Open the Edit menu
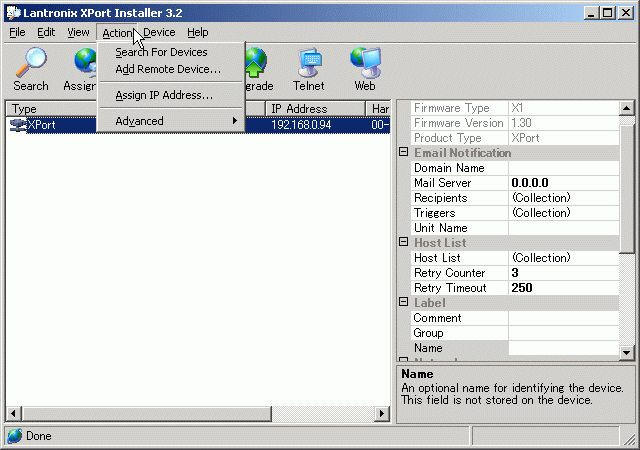Image resolution: width=640 pixels, height=450 pixels. pyautogui.click(x=46, y=32)
